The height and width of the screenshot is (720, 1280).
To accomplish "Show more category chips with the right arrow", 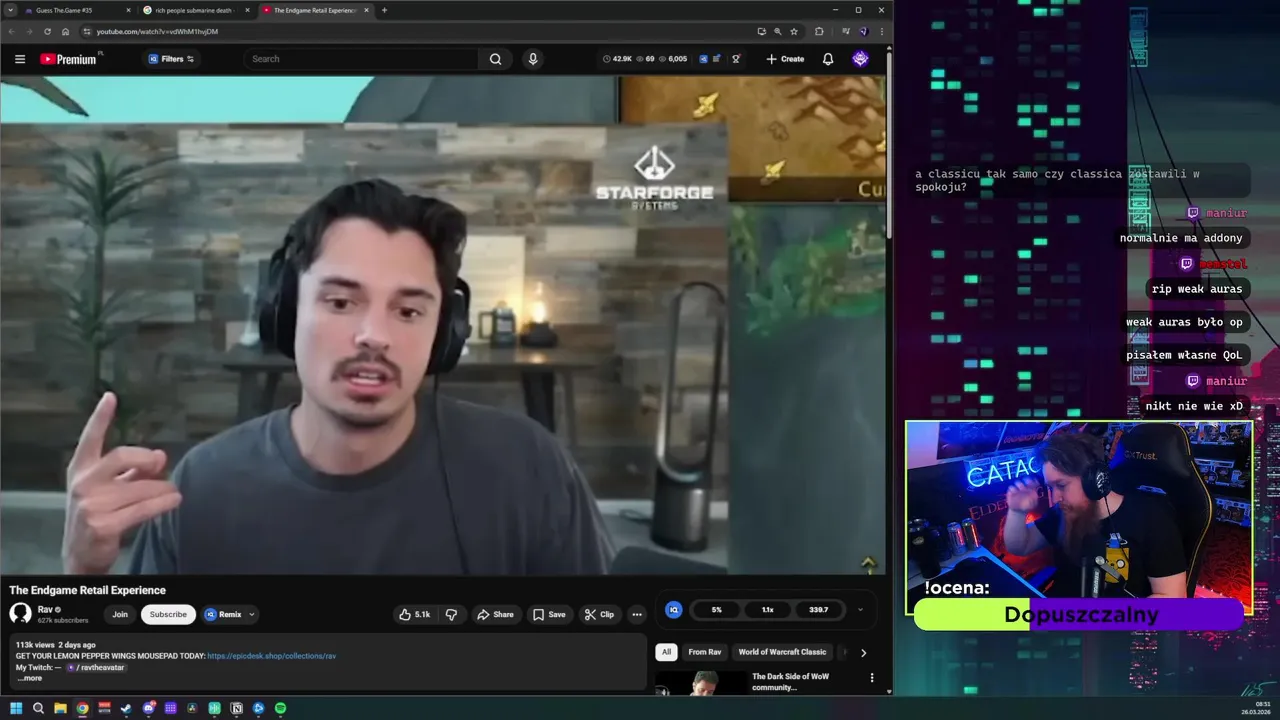I will coord(863,652).
